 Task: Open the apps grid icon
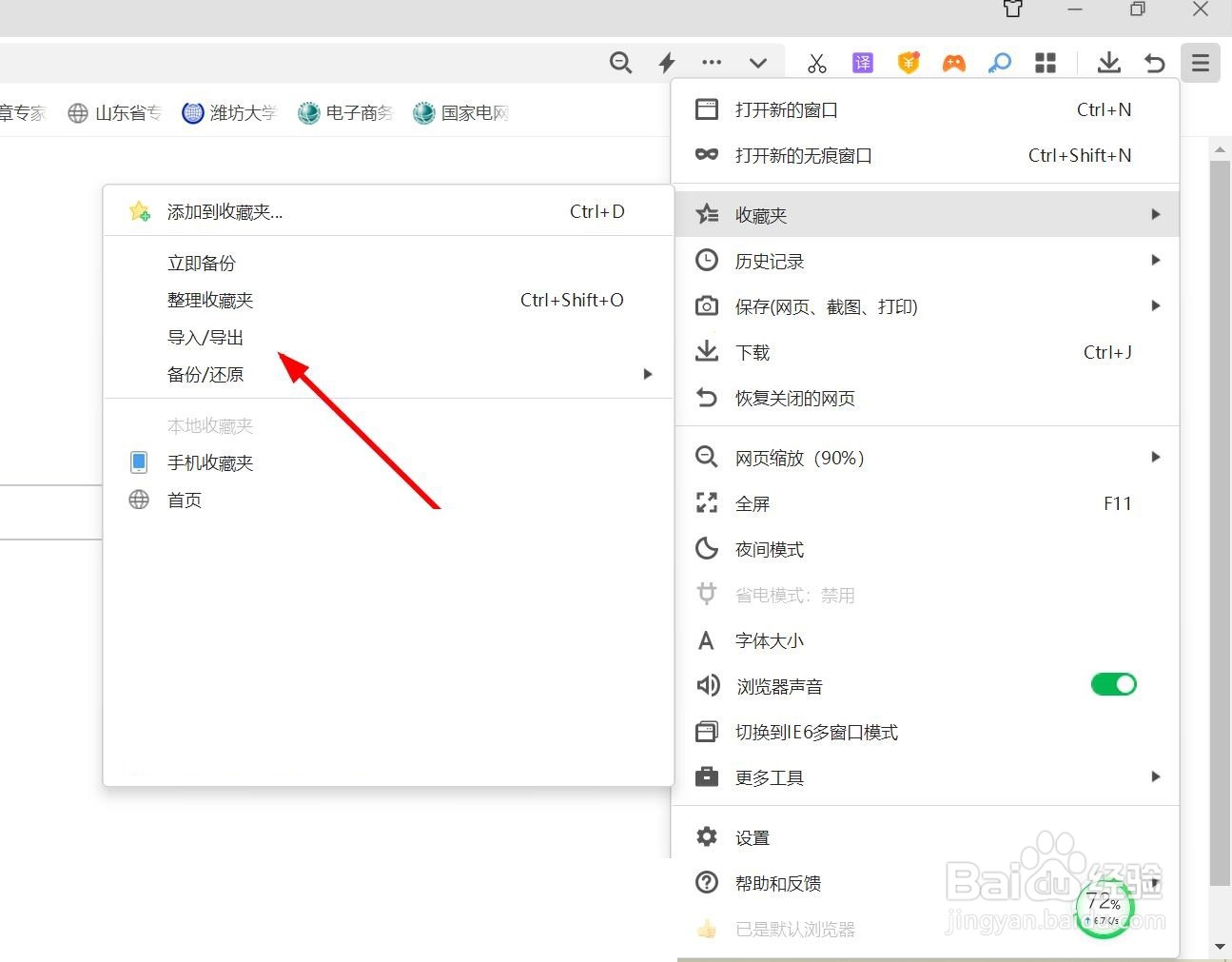click(x=1045, y=63)
